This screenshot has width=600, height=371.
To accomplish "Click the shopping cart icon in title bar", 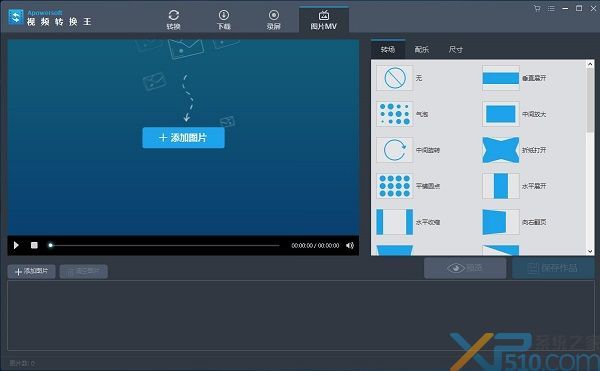I will pos(537,8).
